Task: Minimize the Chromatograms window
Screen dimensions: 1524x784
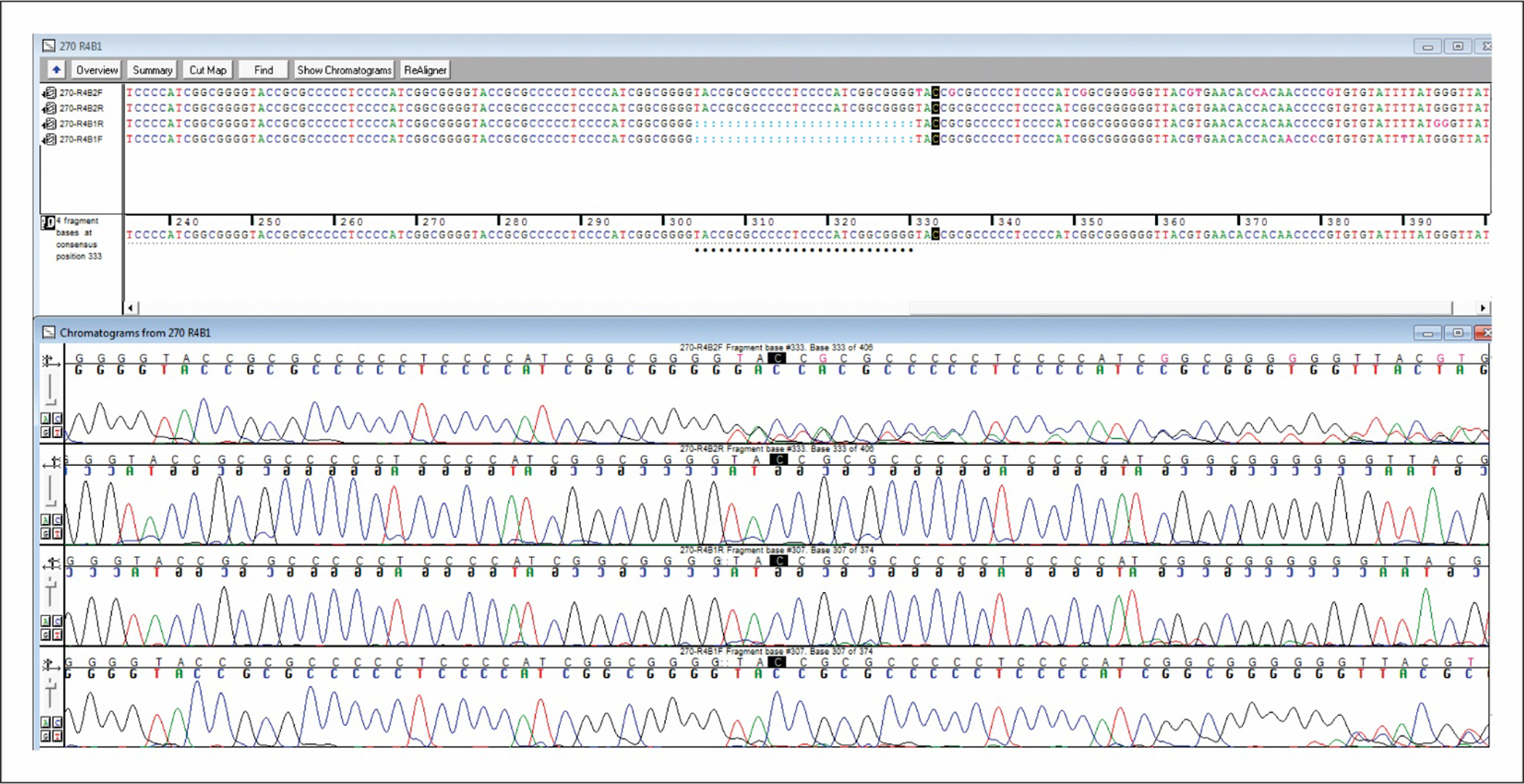Action: (1427, 333)
